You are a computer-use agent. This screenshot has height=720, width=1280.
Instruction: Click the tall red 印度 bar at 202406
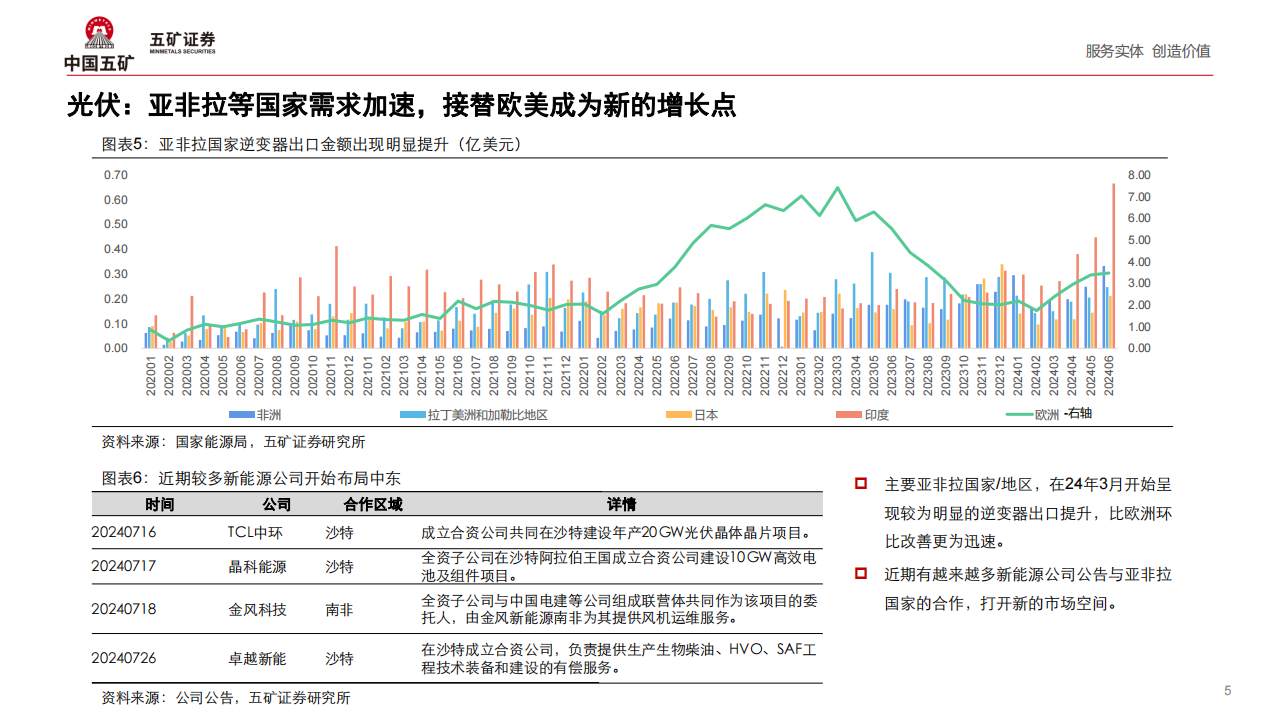click(x=1113, y=266)
